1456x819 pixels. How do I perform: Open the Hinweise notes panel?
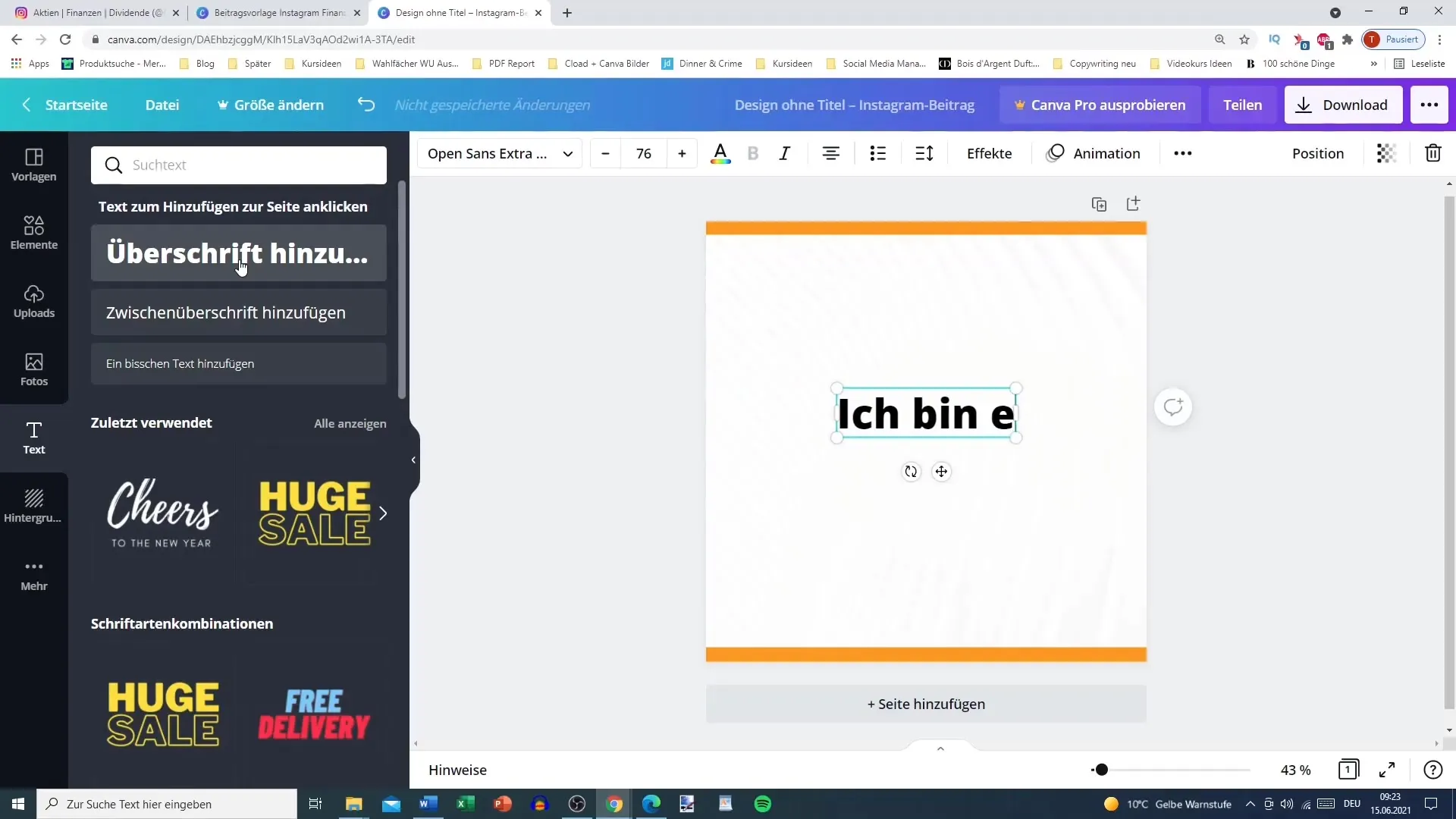click(457, 770)
